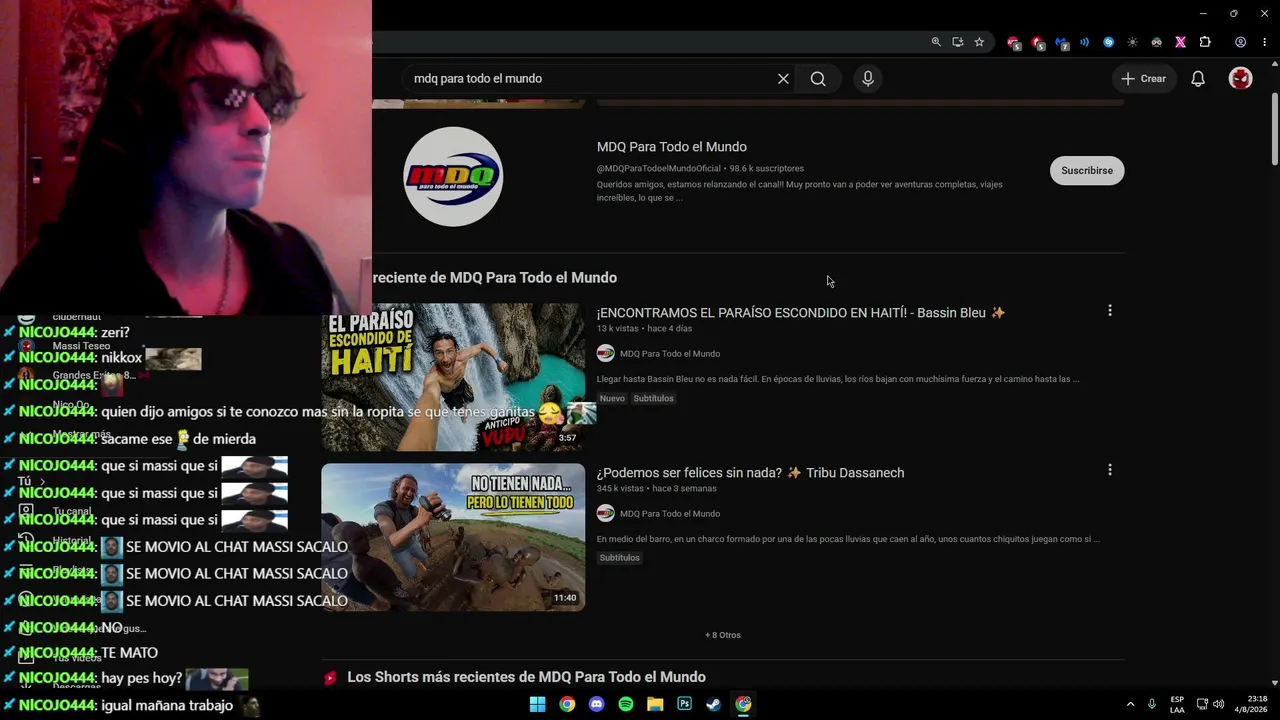Screen dimensions: 1280x720
Task: Start voice search with the microphone icon
Action: pos(867,79)
